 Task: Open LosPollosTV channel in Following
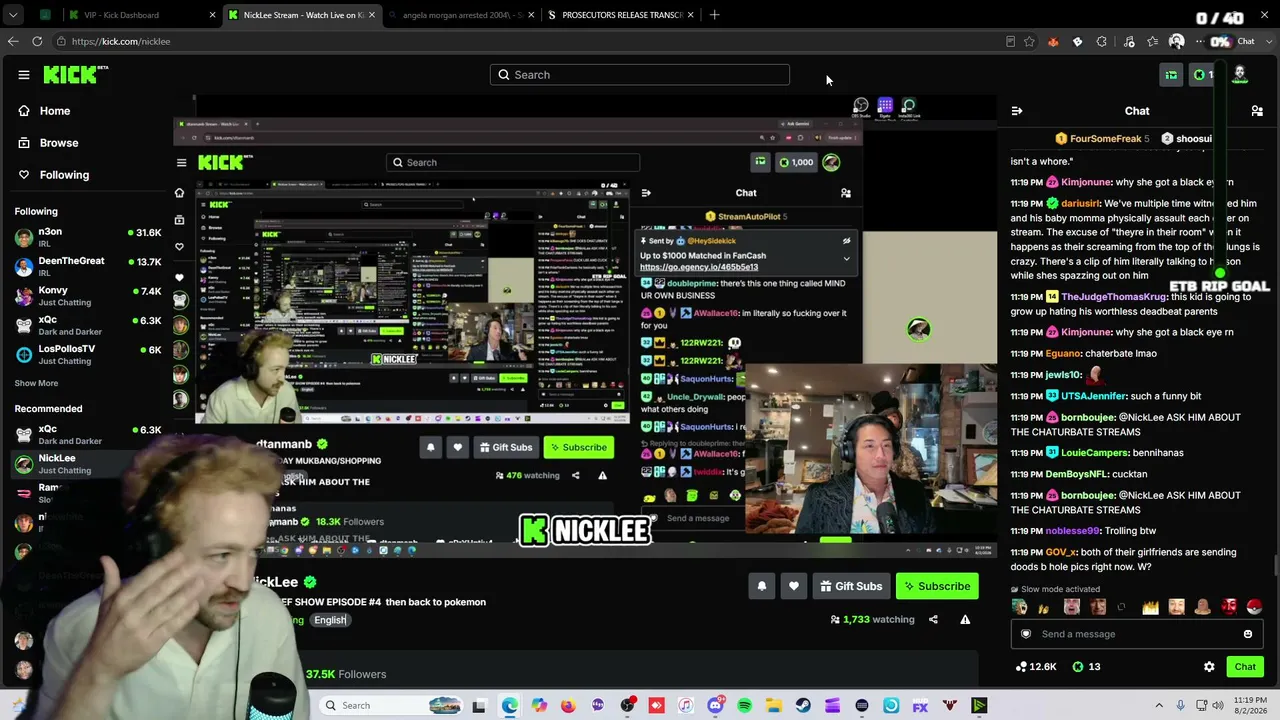tap(88, 354)
